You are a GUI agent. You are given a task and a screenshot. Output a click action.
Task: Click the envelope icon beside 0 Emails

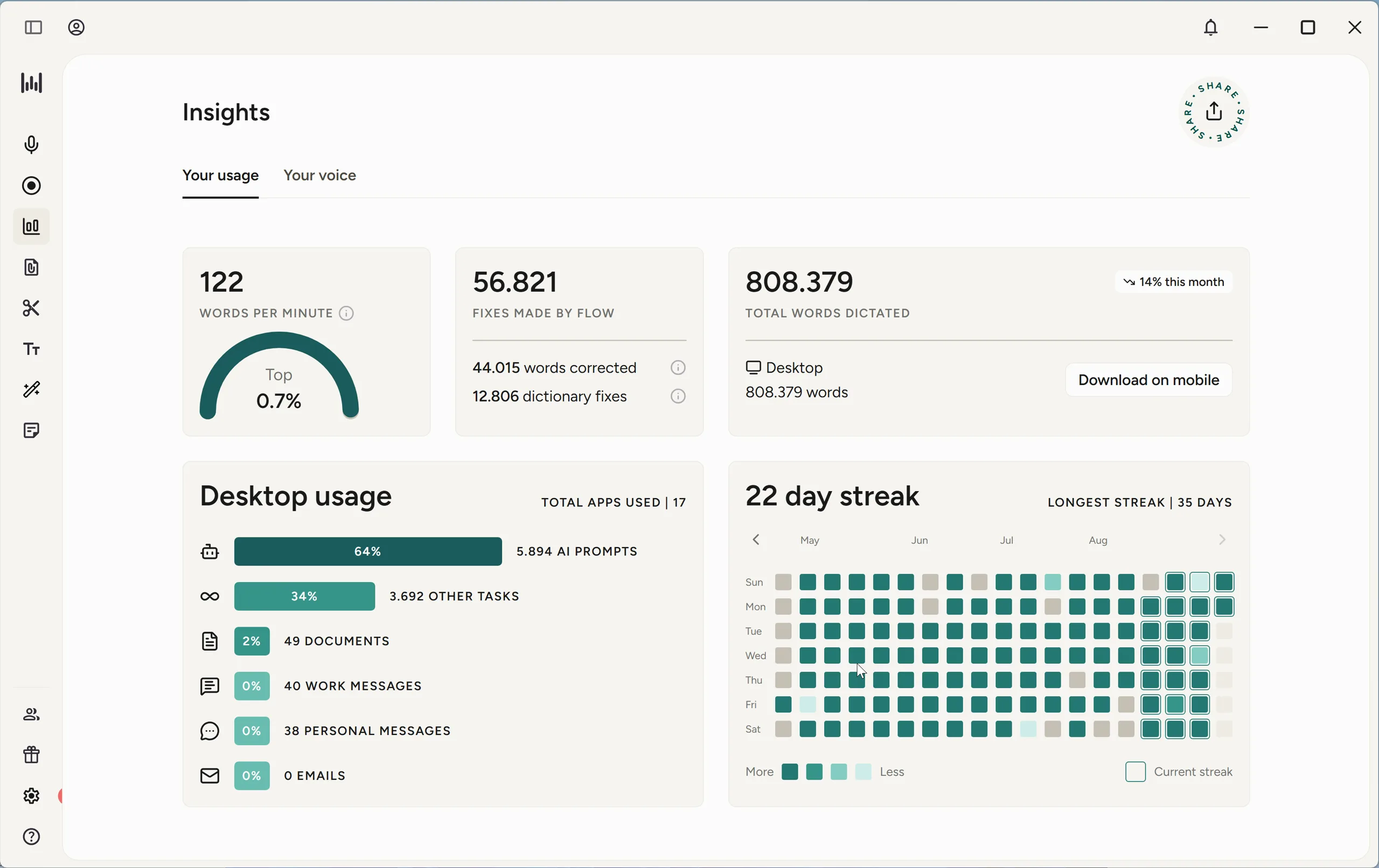coord(210,776)
